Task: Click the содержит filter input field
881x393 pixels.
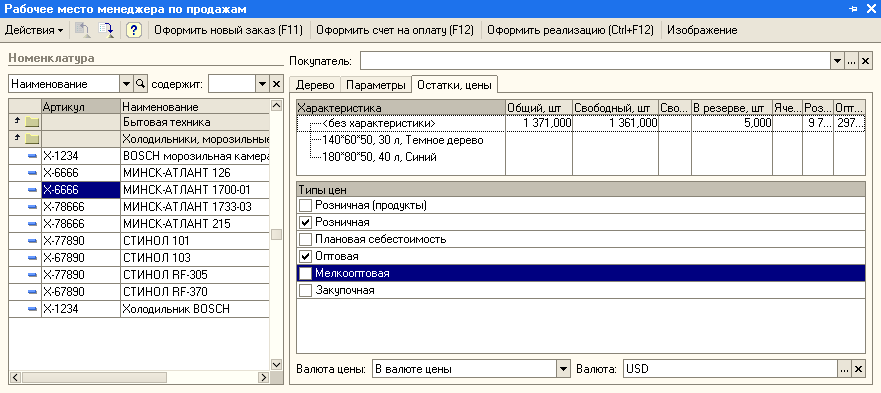Action: tap(231, 84)
